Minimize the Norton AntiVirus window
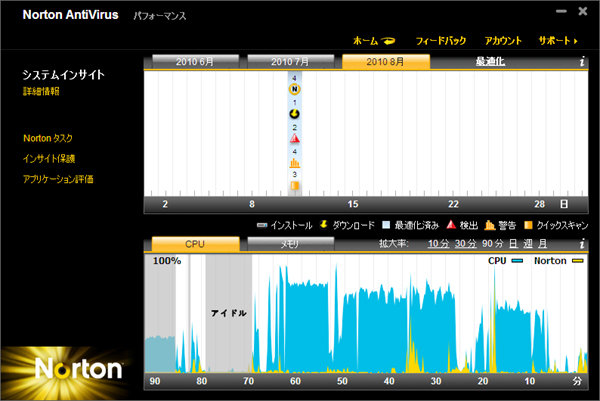Viewport: 600px width, 401px height. [561, 11]
